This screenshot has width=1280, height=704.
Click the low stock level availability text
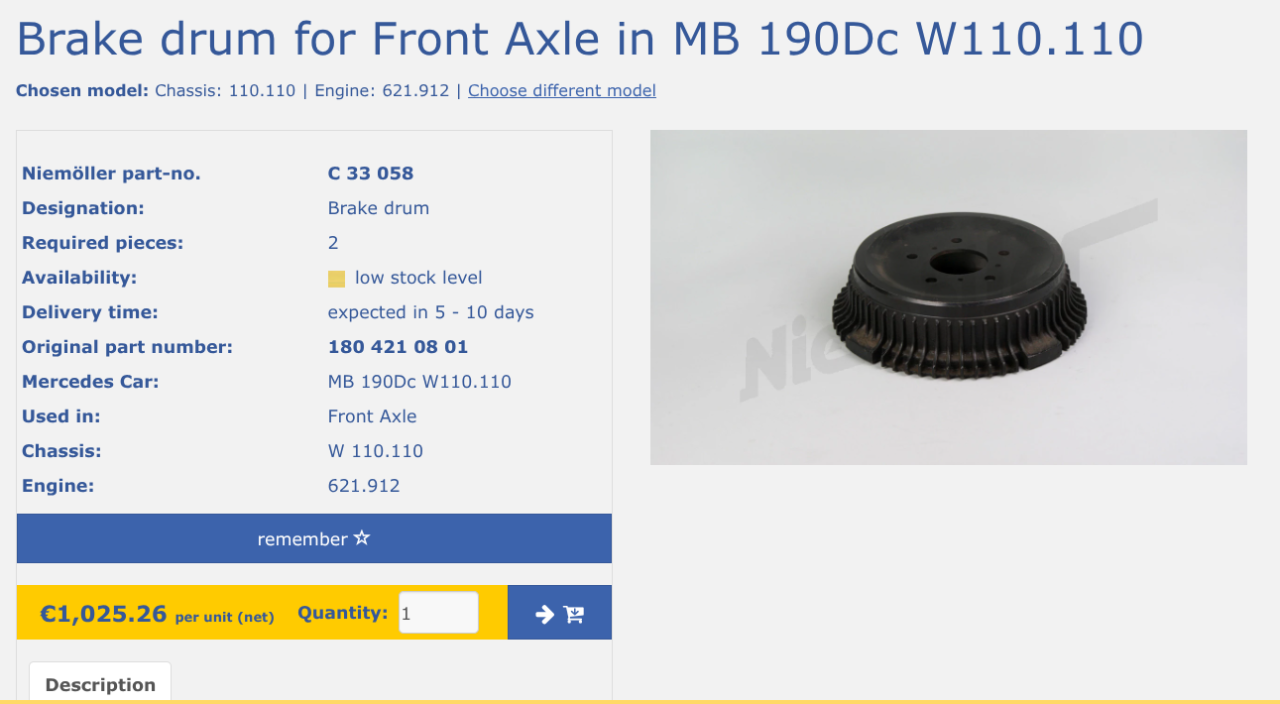419,278
